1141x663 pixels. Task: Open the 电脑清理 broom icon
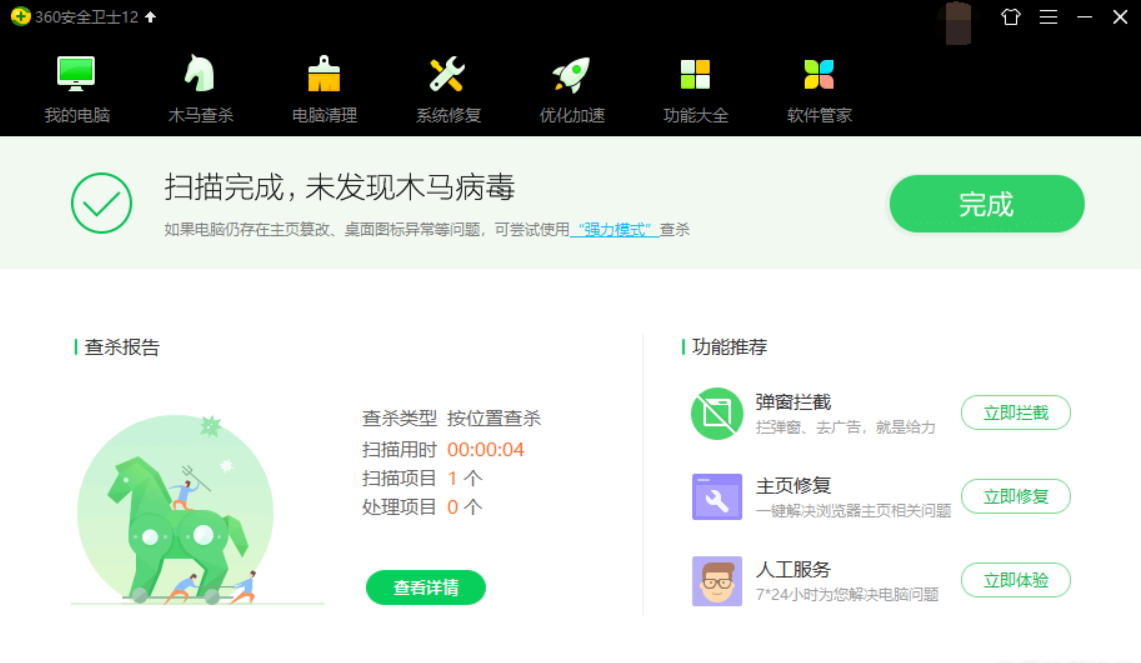coord(324,74)
